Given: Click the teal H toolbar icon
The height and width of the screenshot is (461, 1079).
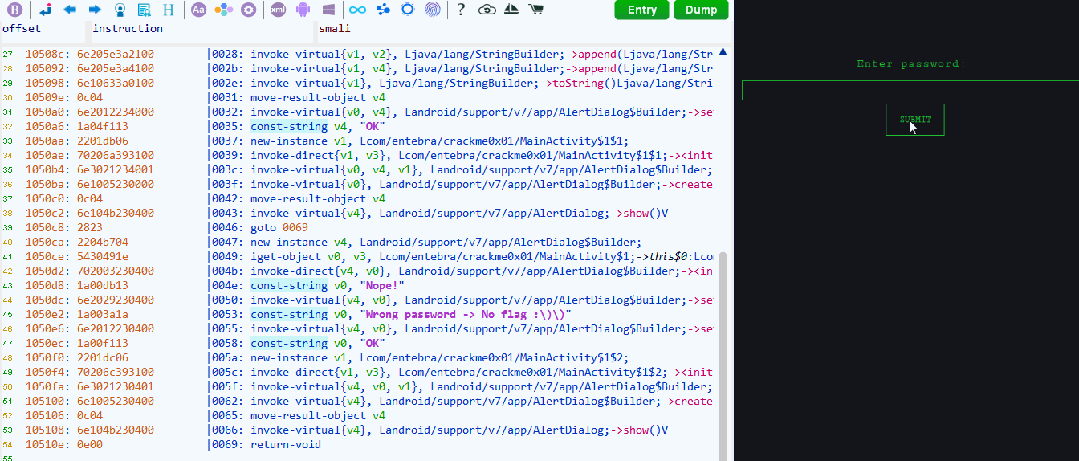Looking at the screenshot, I should click(x=168, y=10).
